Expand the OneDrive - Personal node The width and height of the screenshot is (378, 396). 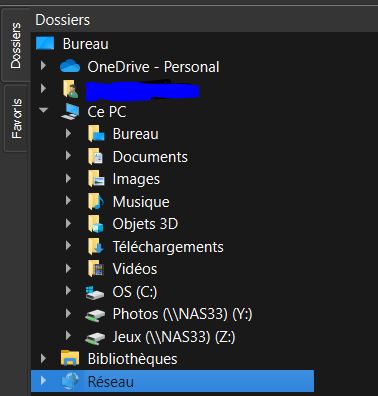(43, 65)
